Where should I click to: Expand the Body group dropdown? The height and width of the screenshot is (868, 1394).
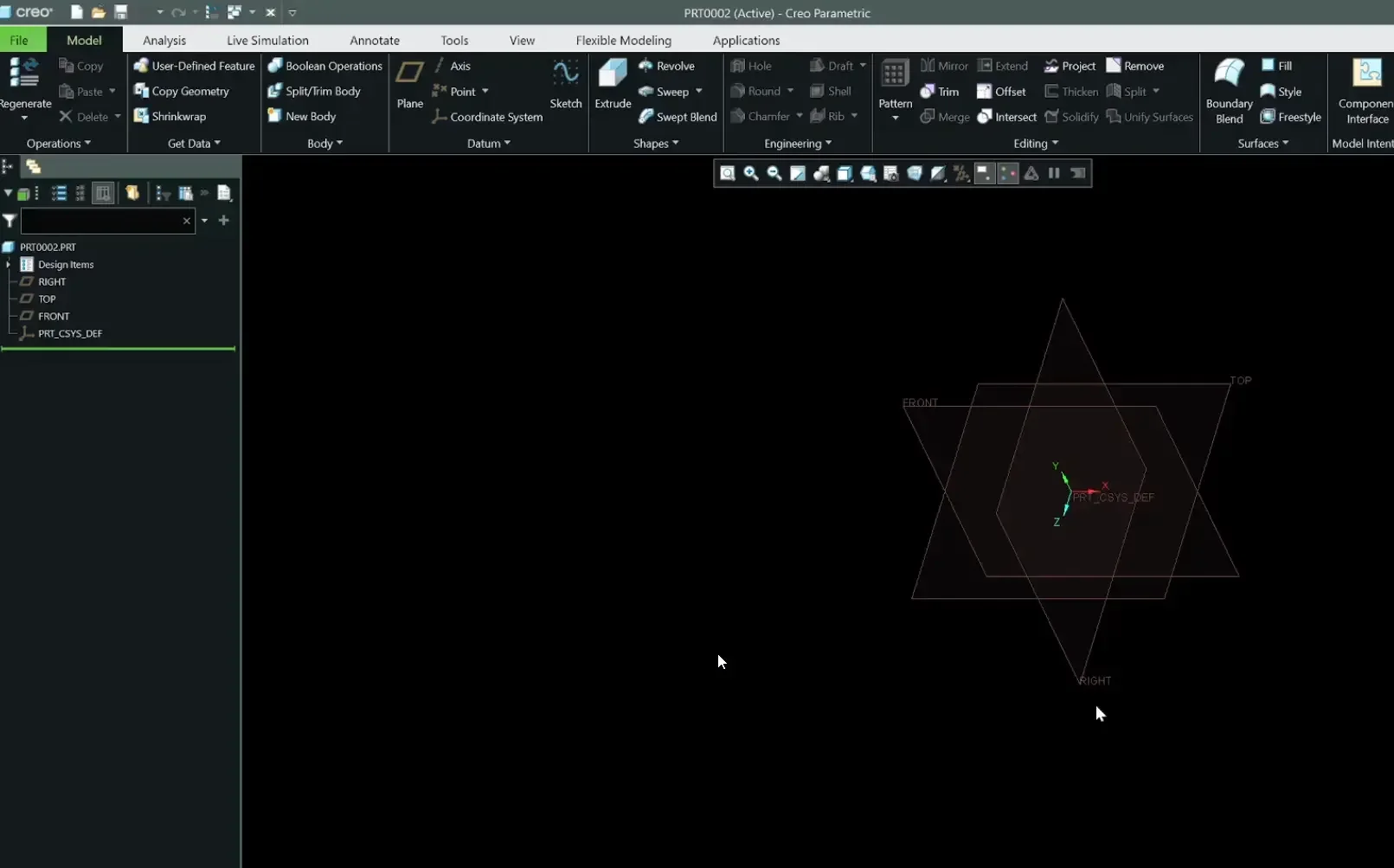tap(325, 144)
